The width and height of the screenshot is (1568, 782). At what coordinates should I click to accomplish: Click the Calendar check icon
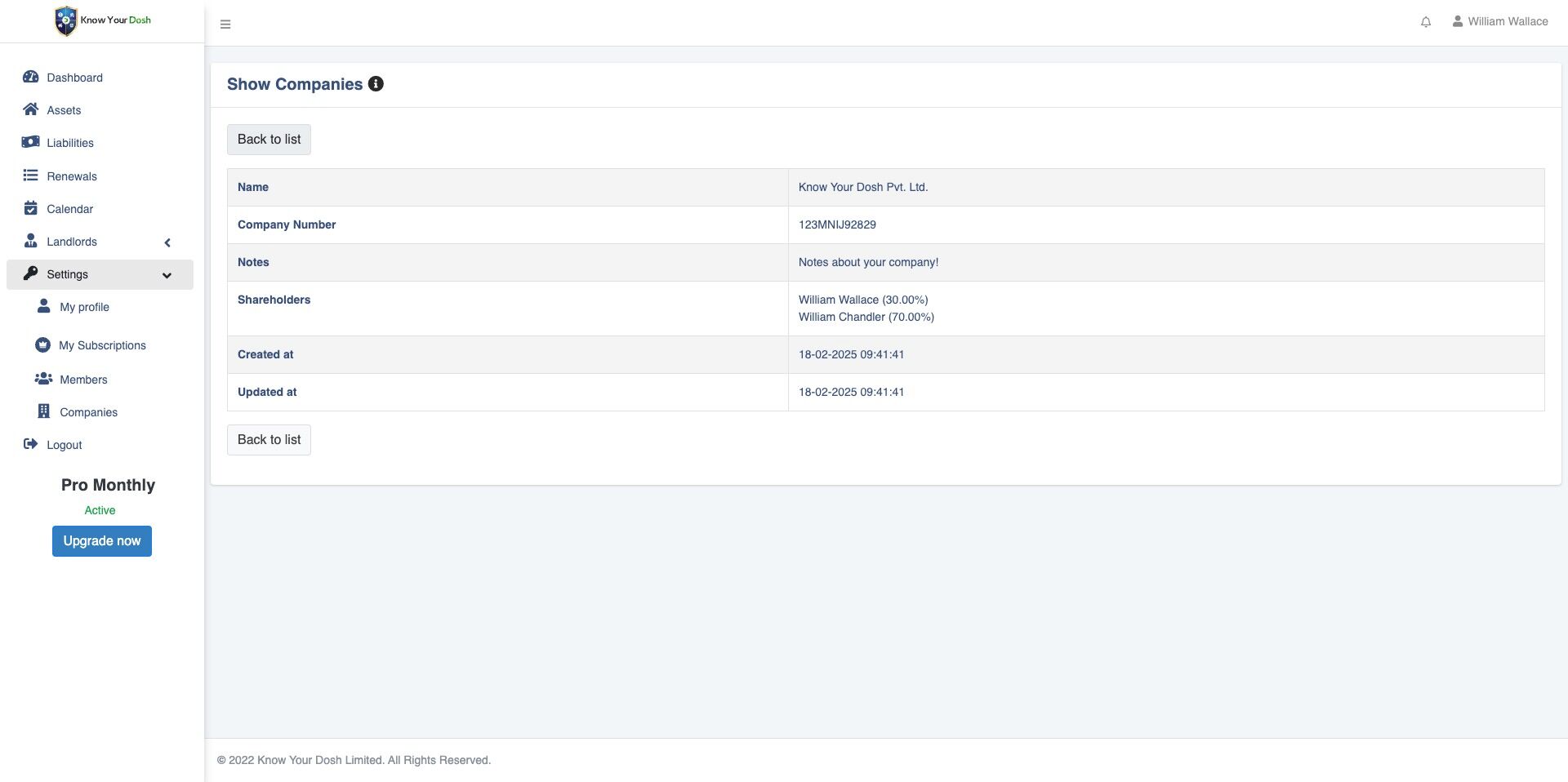point(31,208)
